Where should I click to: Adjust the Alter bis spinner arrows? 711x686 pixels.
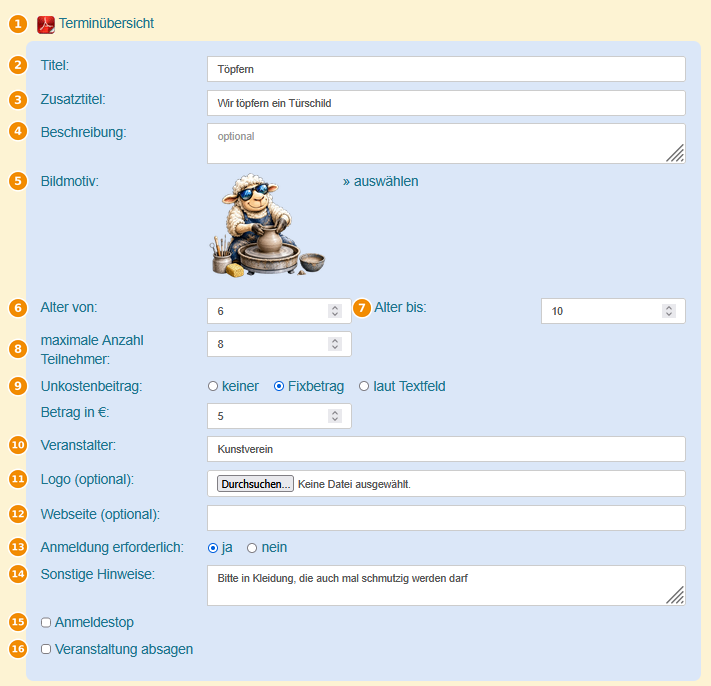[x=669, y=311]
